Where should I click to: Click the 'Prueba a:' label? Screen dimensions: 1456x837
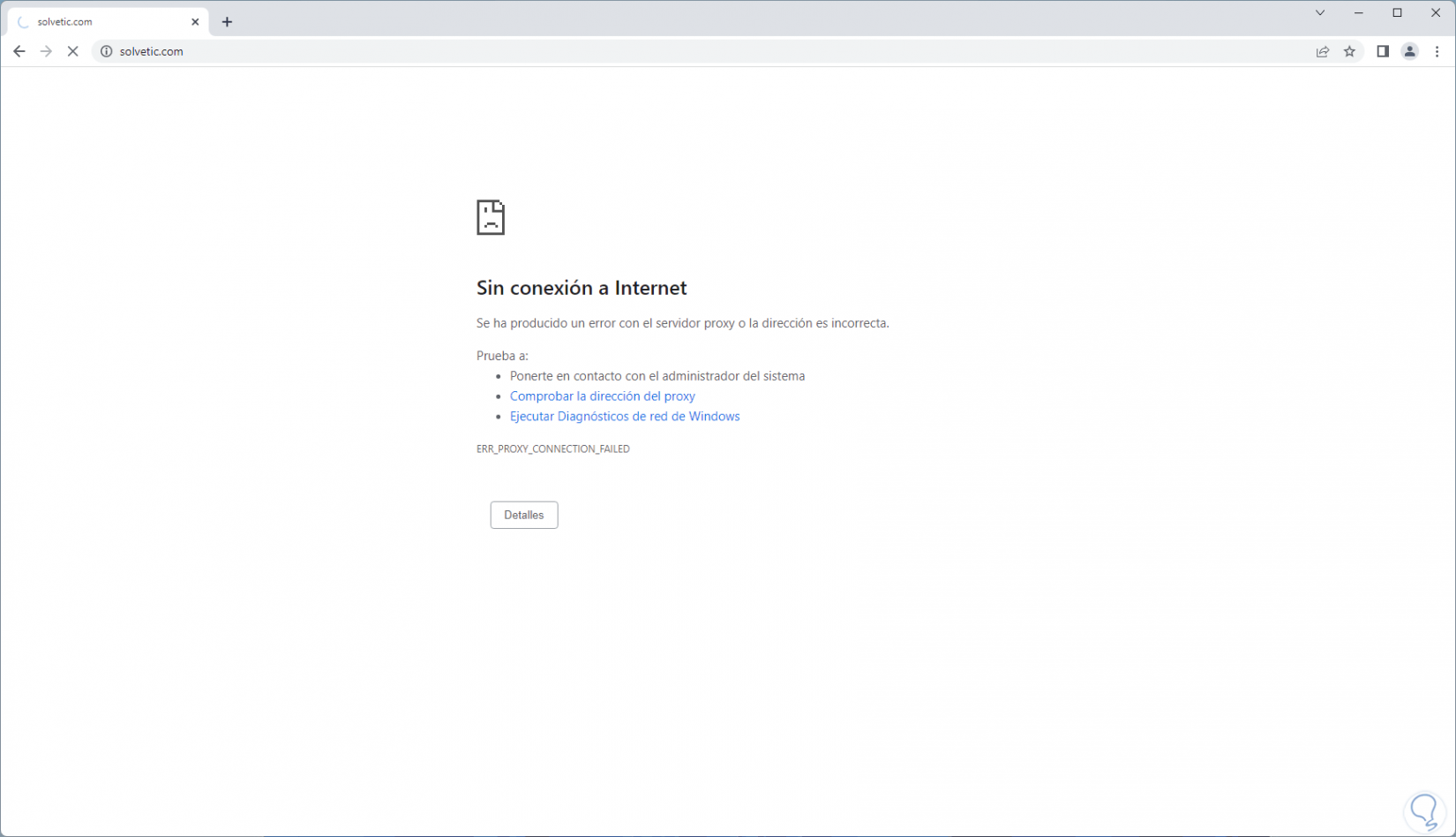[x=502, y=356]
